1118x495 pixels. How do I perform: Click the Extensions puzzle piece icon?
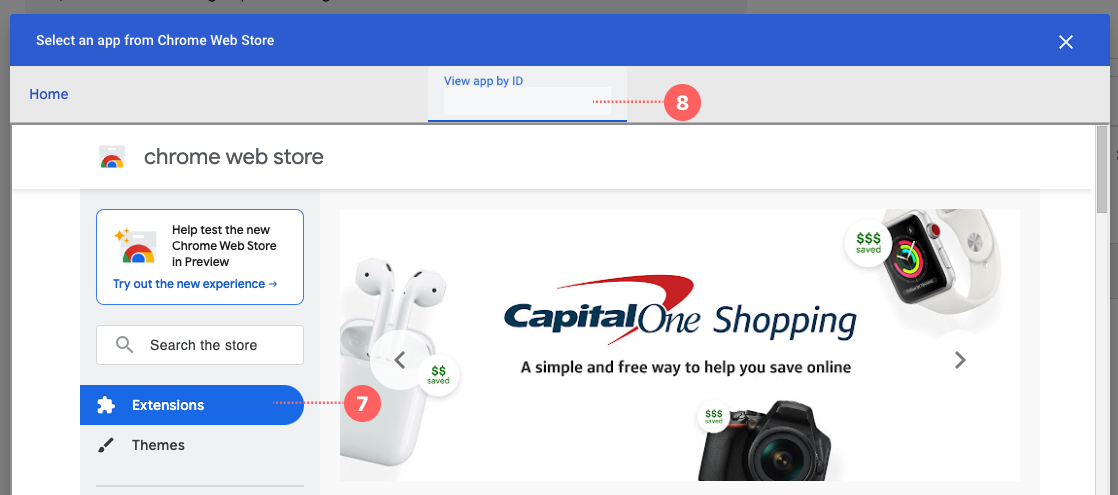pyautogui.click(x=106, y=405)
